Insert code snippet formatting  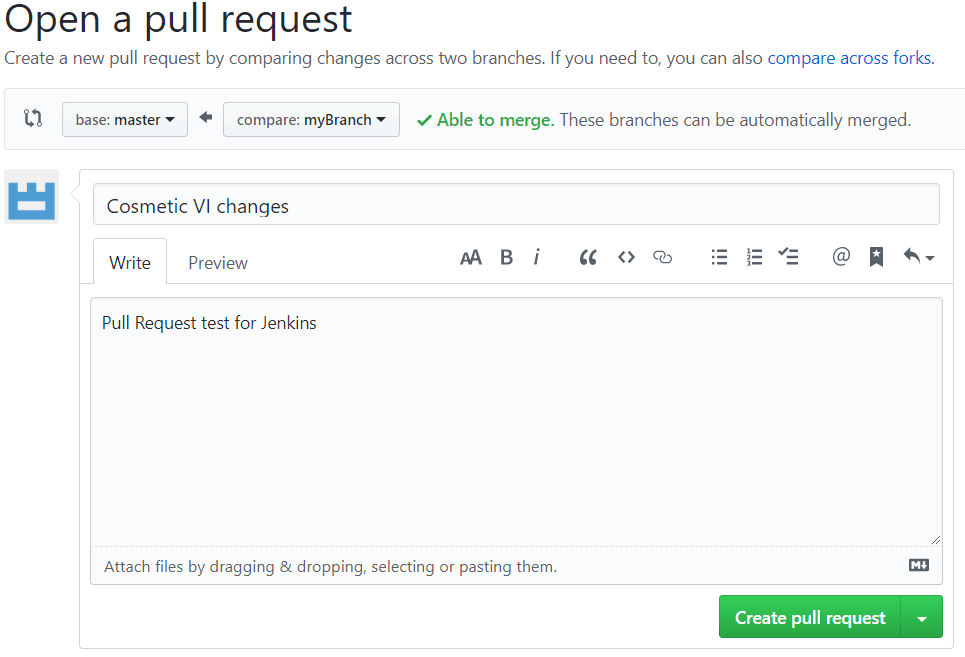point(626,258)
